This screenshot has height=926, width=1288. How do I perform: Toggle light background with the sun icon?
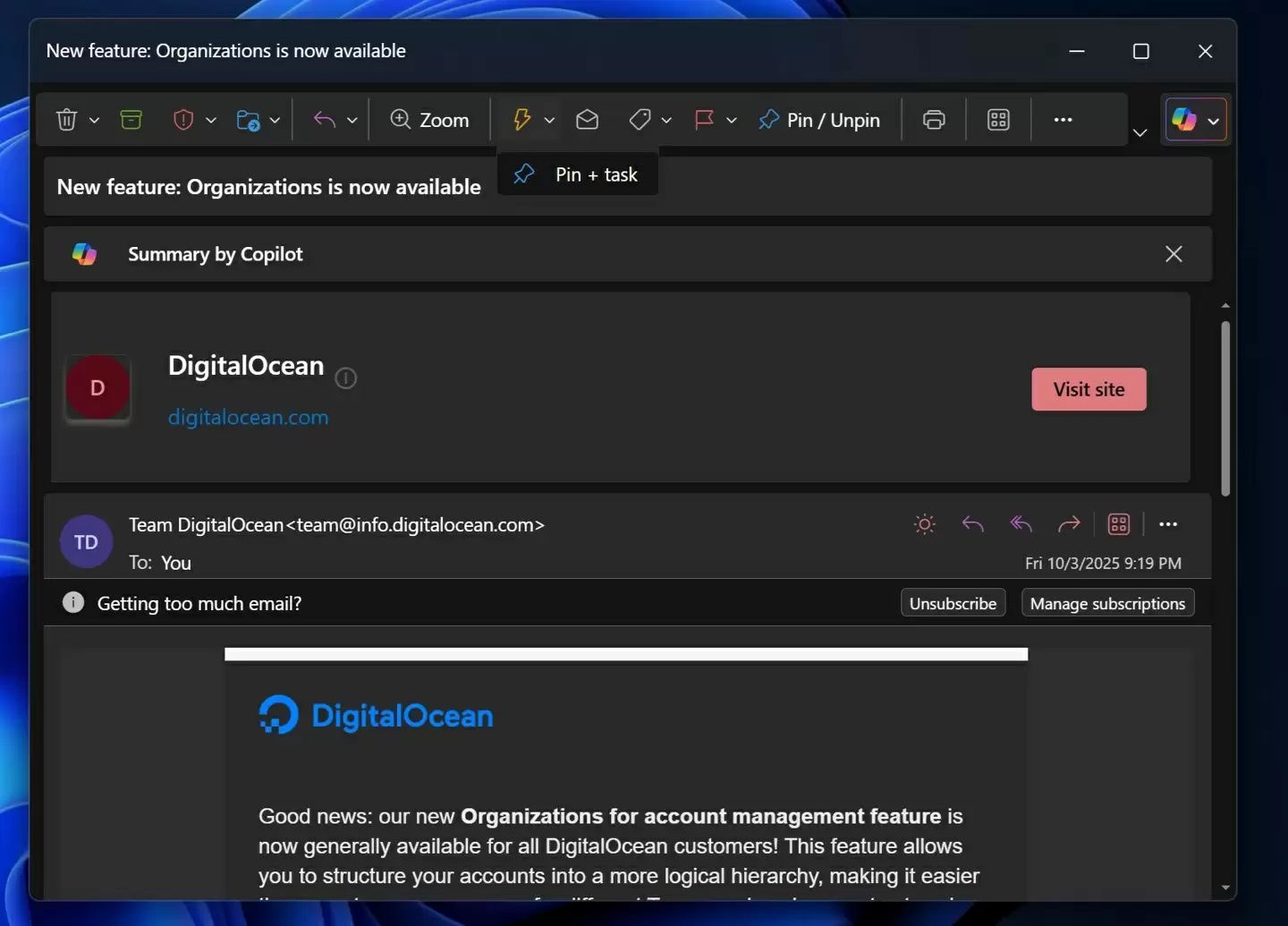925,524
